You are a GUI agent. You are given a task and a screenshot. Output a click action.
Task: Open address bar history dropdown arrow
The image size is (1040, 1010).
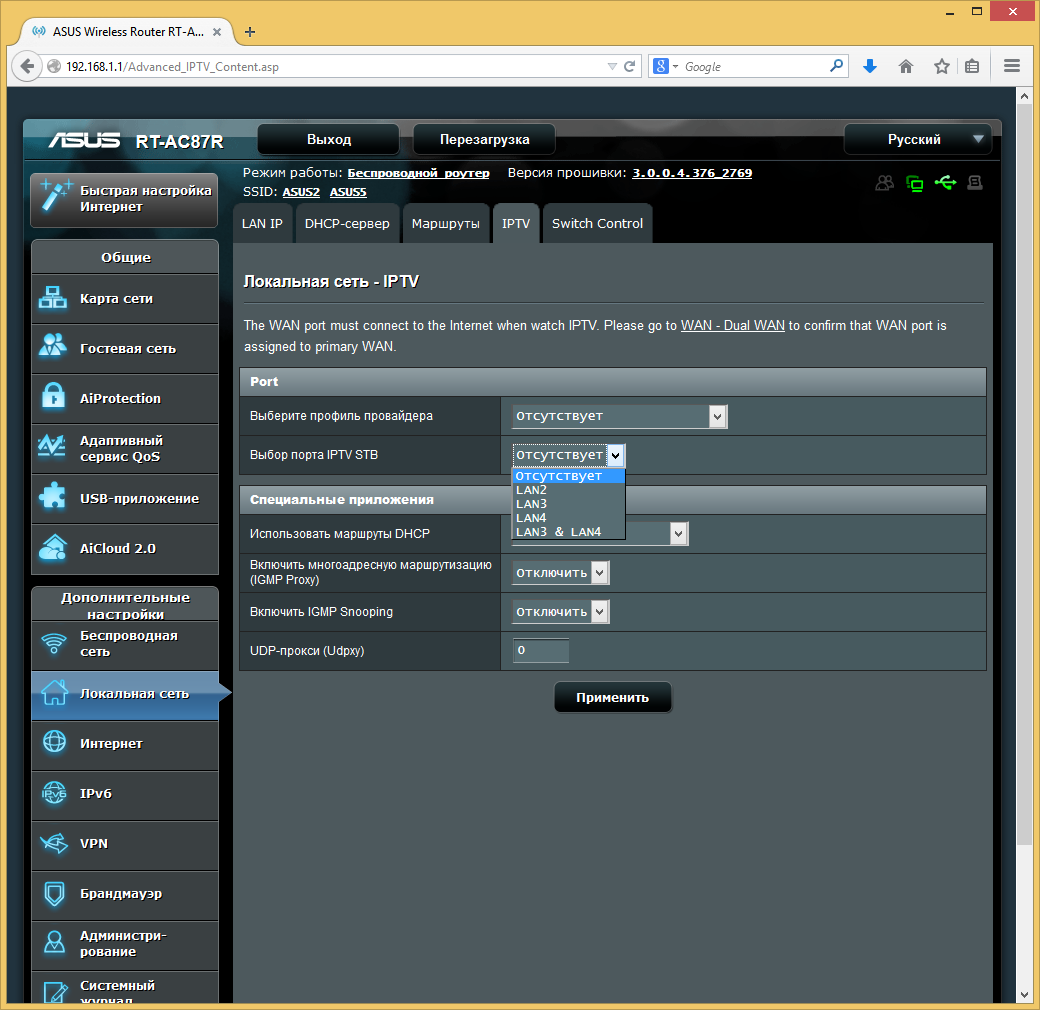[612, 66]
